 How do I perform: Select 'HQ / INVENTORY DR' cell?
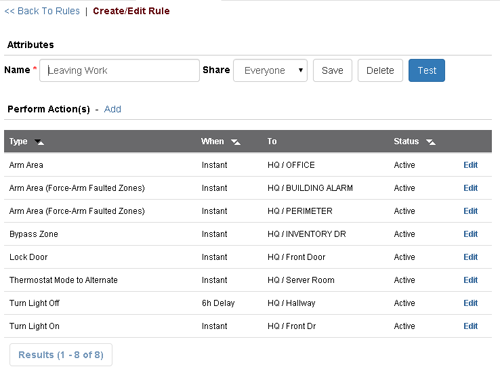coord(307,234)
